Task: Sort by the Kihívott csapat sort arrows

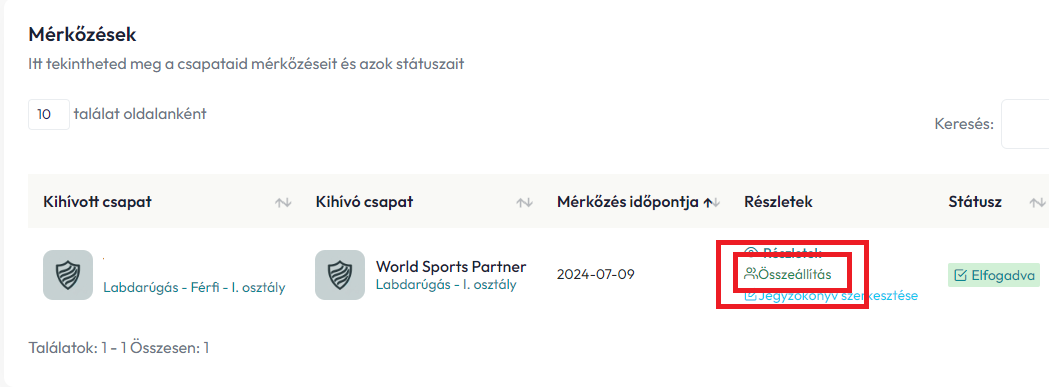Action: pyautogui.click(x=284, y=202)
